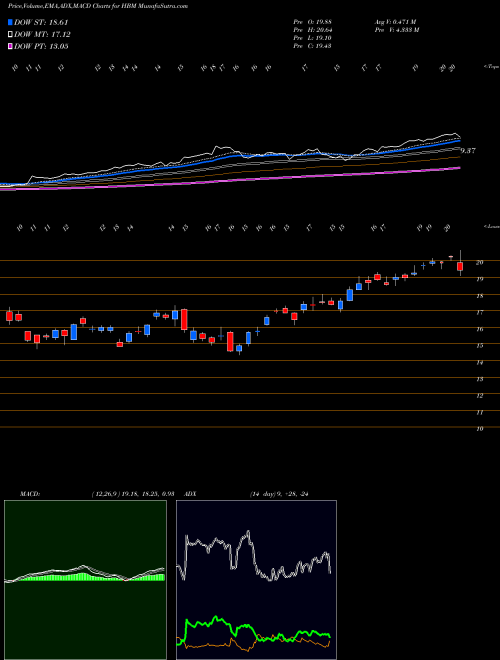Click the MACD parameters '(12,26,9) 19.18, 18.23, 0.93'
Viewport: 500px width, 660px height.
(133, 494)
